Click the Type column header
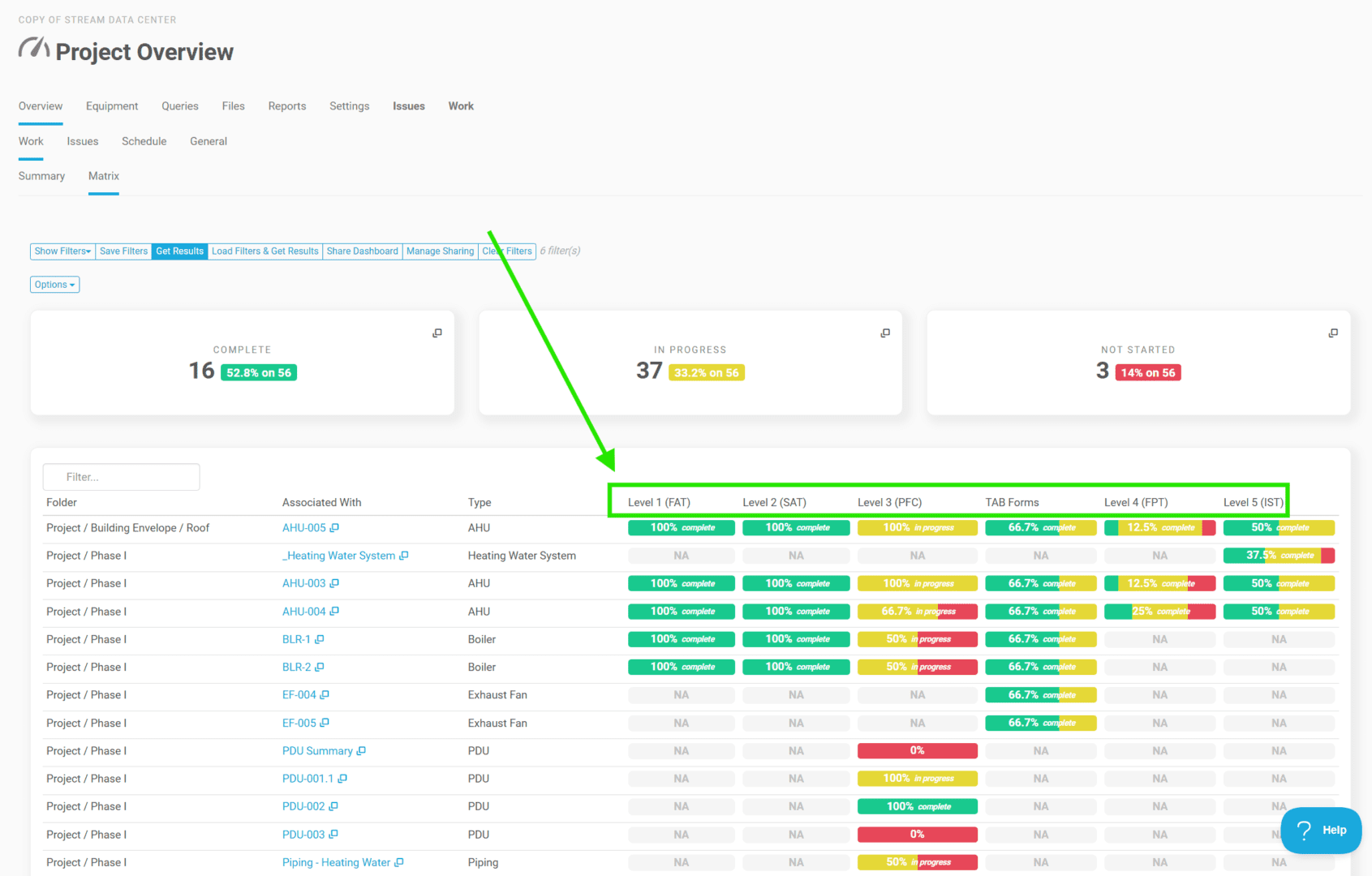This screenshot has width=1372, height=876. (480, 502)
